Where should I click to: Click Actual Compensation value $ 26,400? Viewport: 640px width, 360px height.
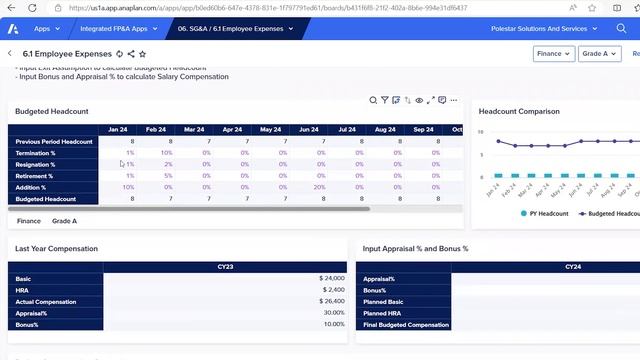[331, 301]
